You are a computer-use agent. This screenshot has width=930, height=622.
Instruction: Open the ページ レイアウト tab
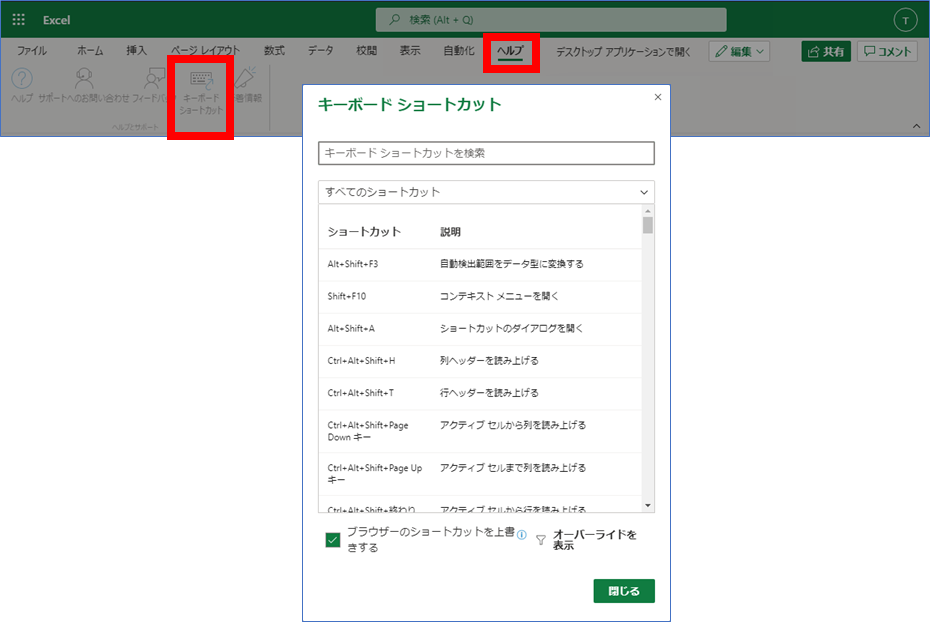click(x=205, y=51)
